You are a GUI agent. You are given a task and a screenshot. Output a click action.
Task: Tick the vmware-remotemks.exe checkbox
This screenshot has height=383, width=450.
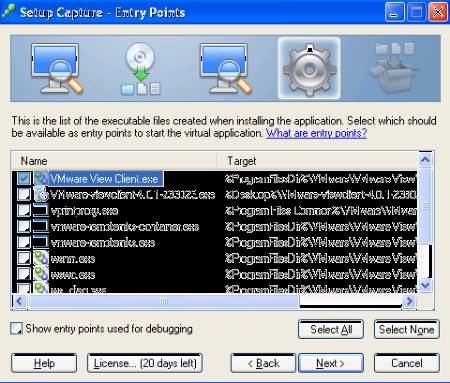click(x=24, y=242)
